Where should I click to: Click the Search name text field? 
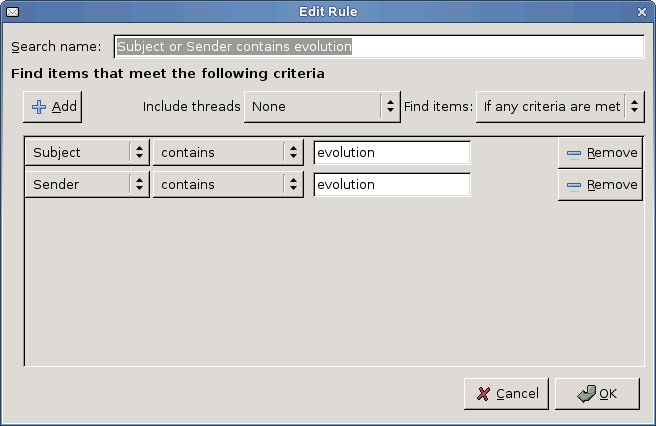[378, 47]
